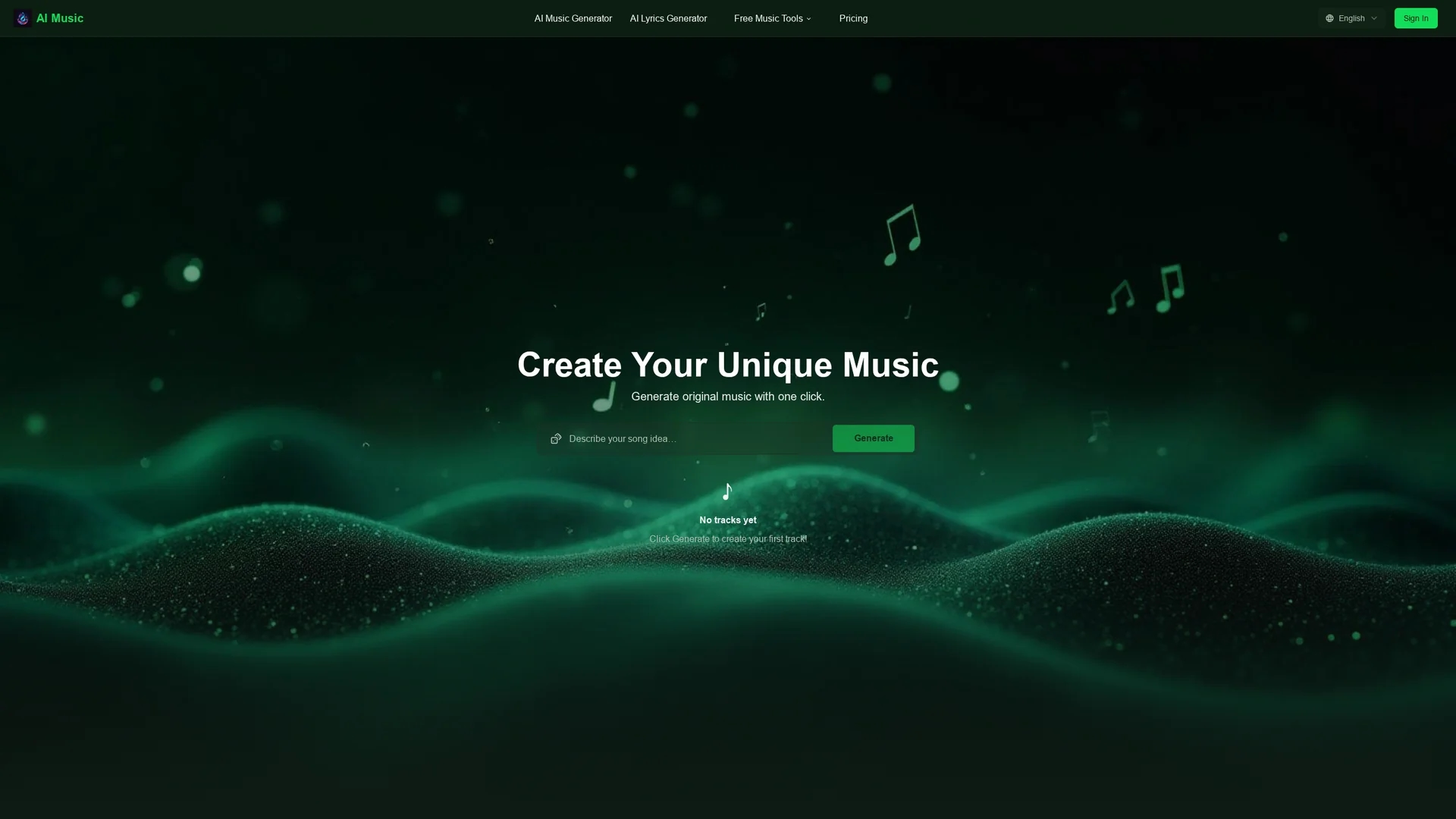
Task: Go to AI Lyrics Generator
Action: pyautogui.click(x=668, y=18)
